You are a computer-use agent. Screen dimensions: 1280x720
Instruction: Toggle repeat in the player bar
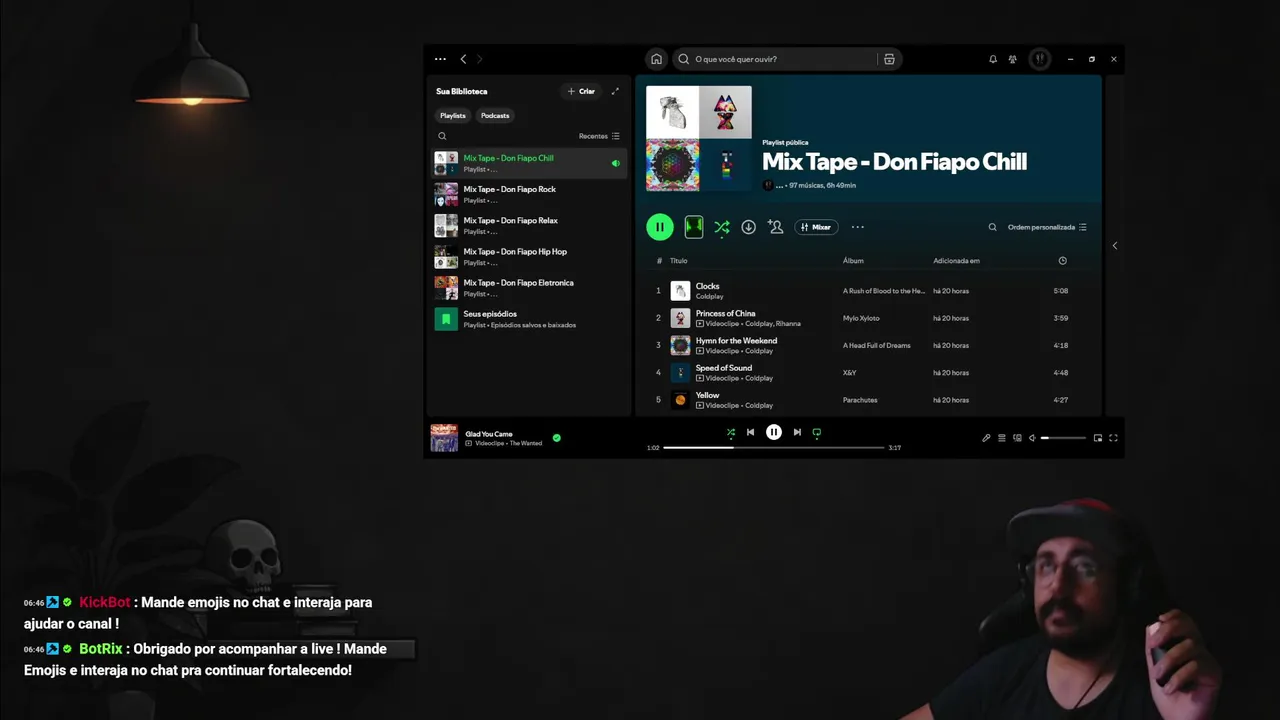pos(817,432)
